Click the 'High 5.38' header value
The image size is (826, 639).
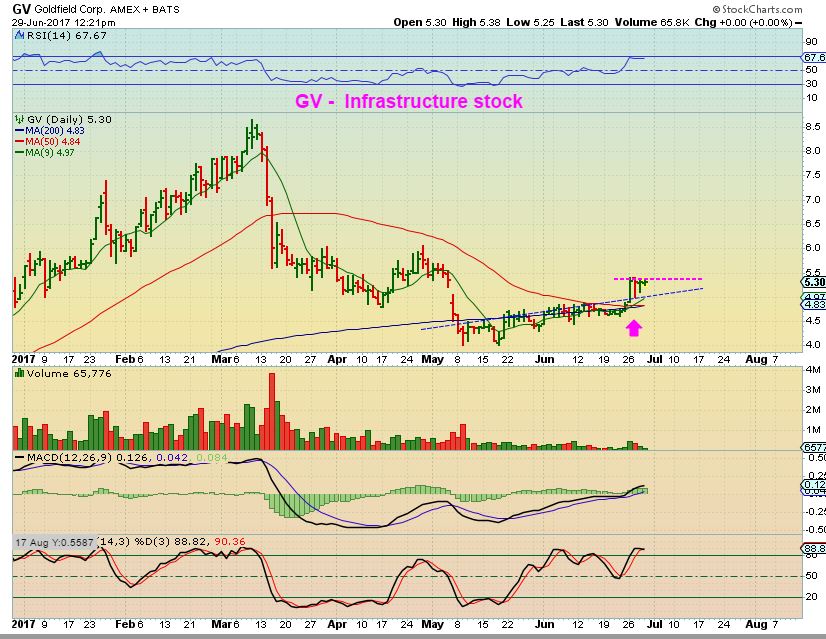pyautogui.click(x=476, y=23)
